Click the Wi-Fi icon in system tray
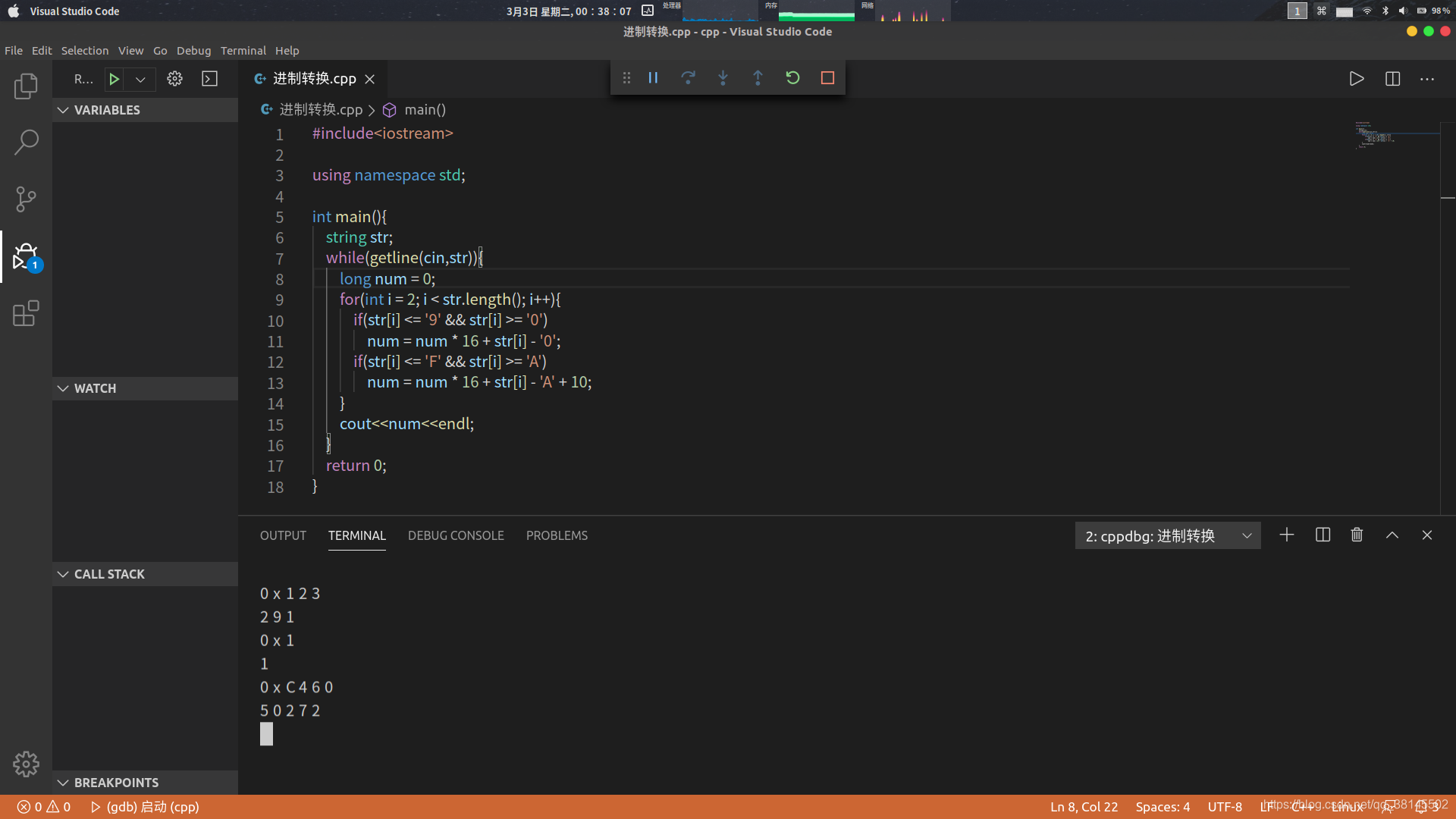The height and width of the screenshot is (819, 1456). pos(1367,11)
